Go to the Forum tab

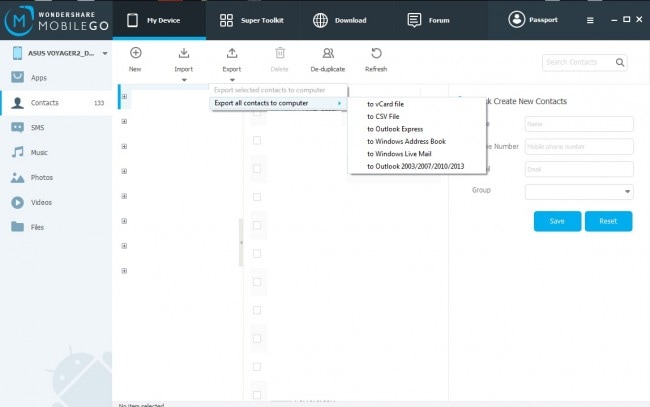(429, 20)
